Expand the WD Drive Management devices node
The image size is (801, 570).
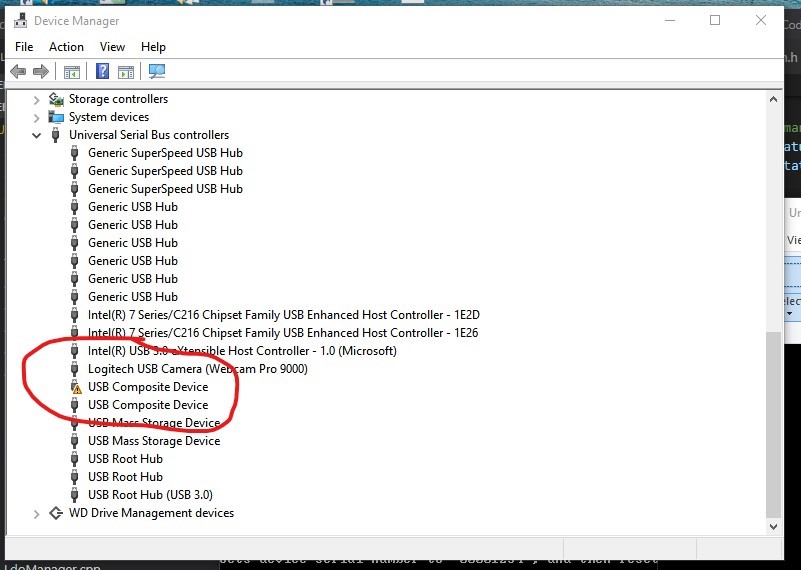[x=36, y=514]
